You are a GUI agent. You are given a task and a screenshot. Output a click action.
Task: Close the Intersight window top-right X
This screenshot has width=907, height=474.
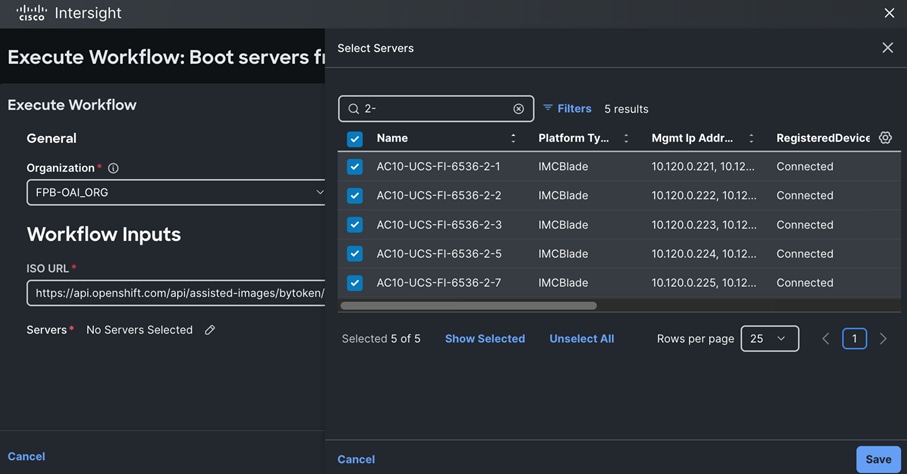coord(889,13)
